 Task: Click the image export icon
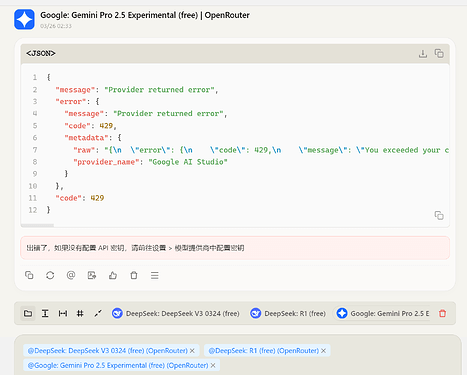click(x=92, y=275)
